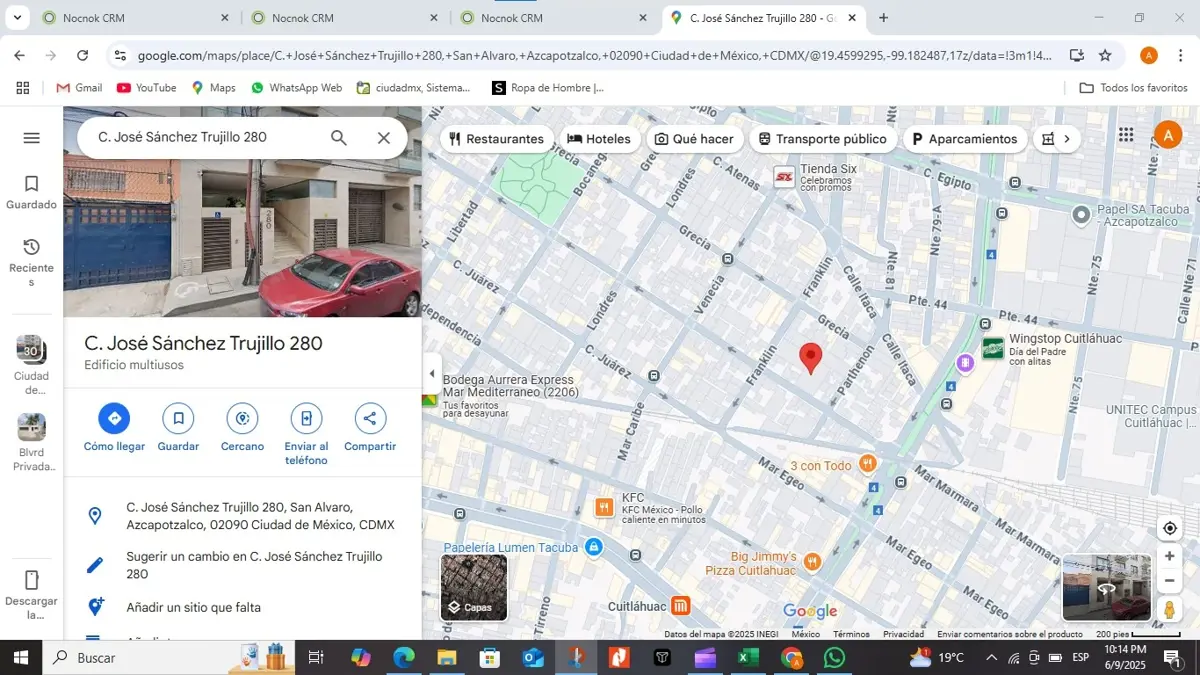Collapse the side panel arrow
Image resolution: width=1200 pixels, height=675 pixels.
coord(432,374)
